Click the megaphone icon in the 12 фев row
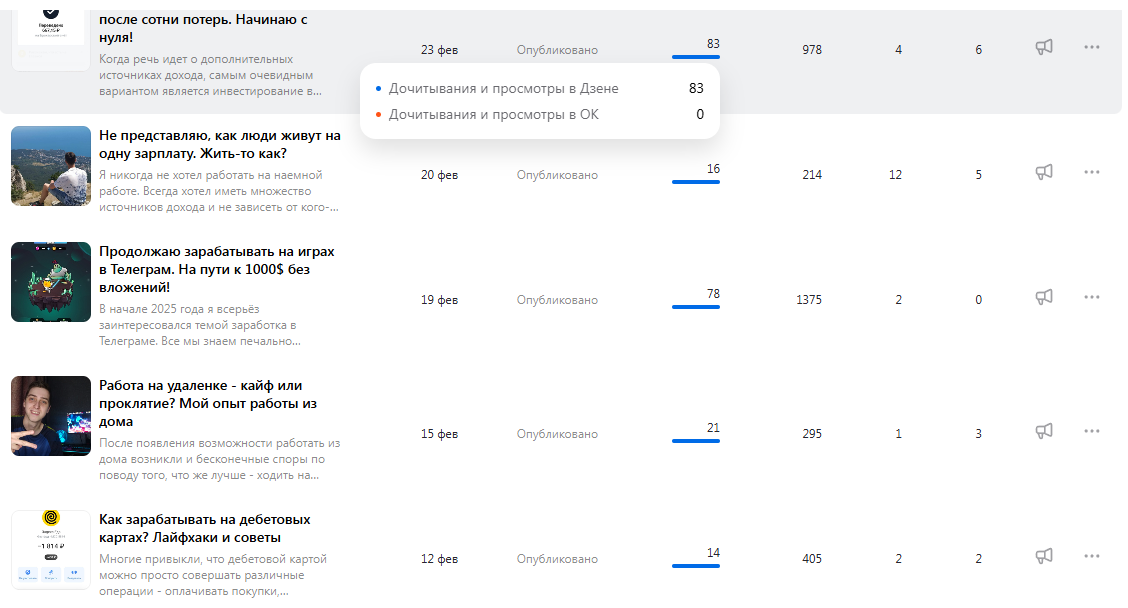This screenshot has height=608, width=1128. tap(1044, 556)
